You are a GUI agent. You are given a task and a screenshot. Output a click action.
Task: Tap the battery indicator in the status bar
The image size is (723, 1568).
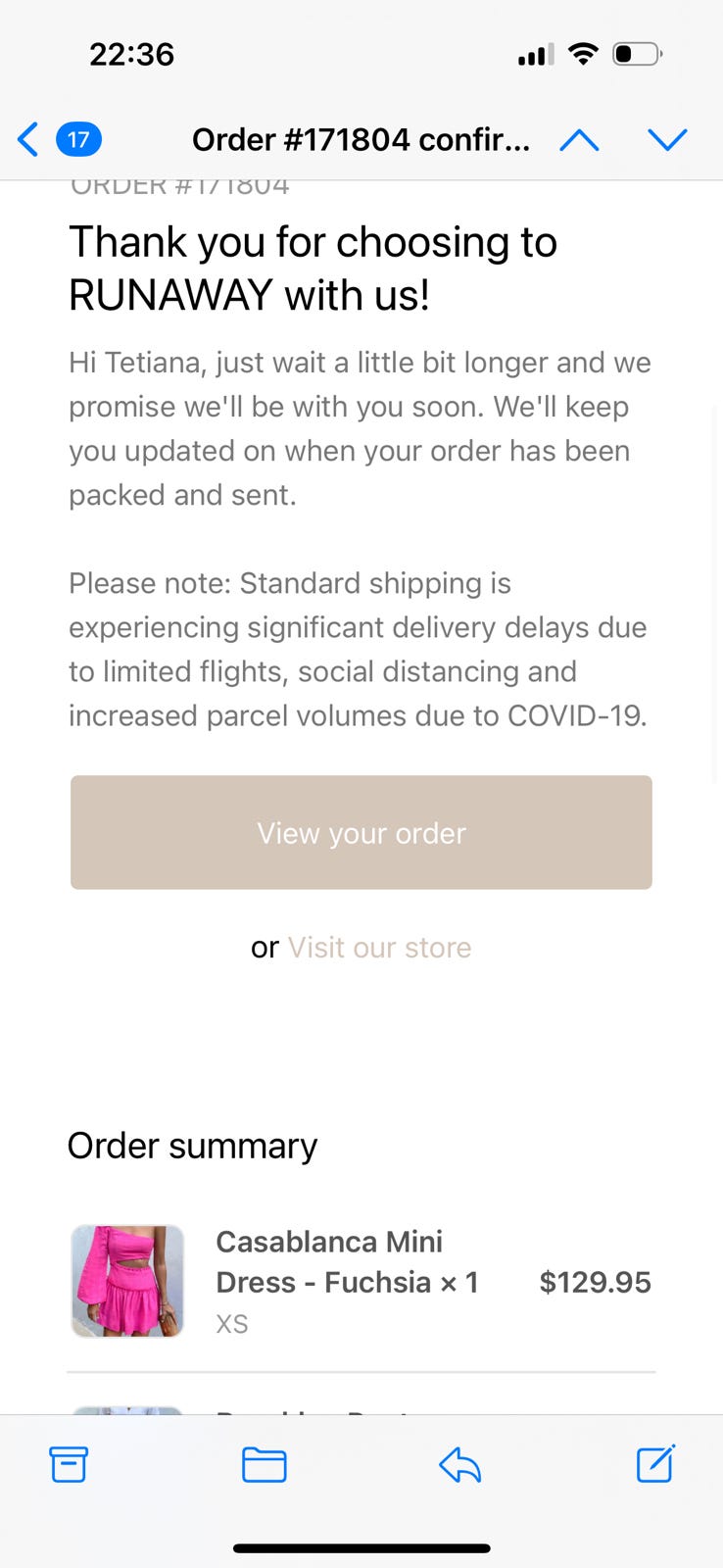click(637, 54)
